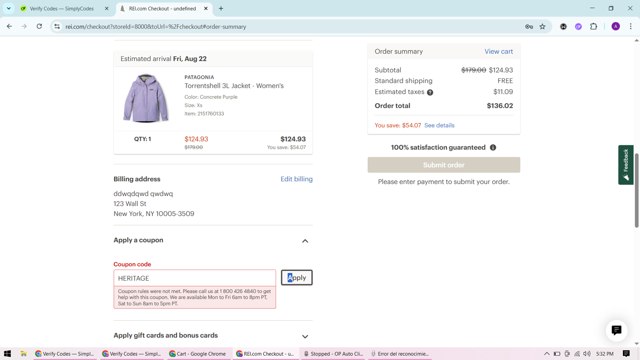
Task: Close the REI.com Checkout tab
Action: (x=206, y=9)
